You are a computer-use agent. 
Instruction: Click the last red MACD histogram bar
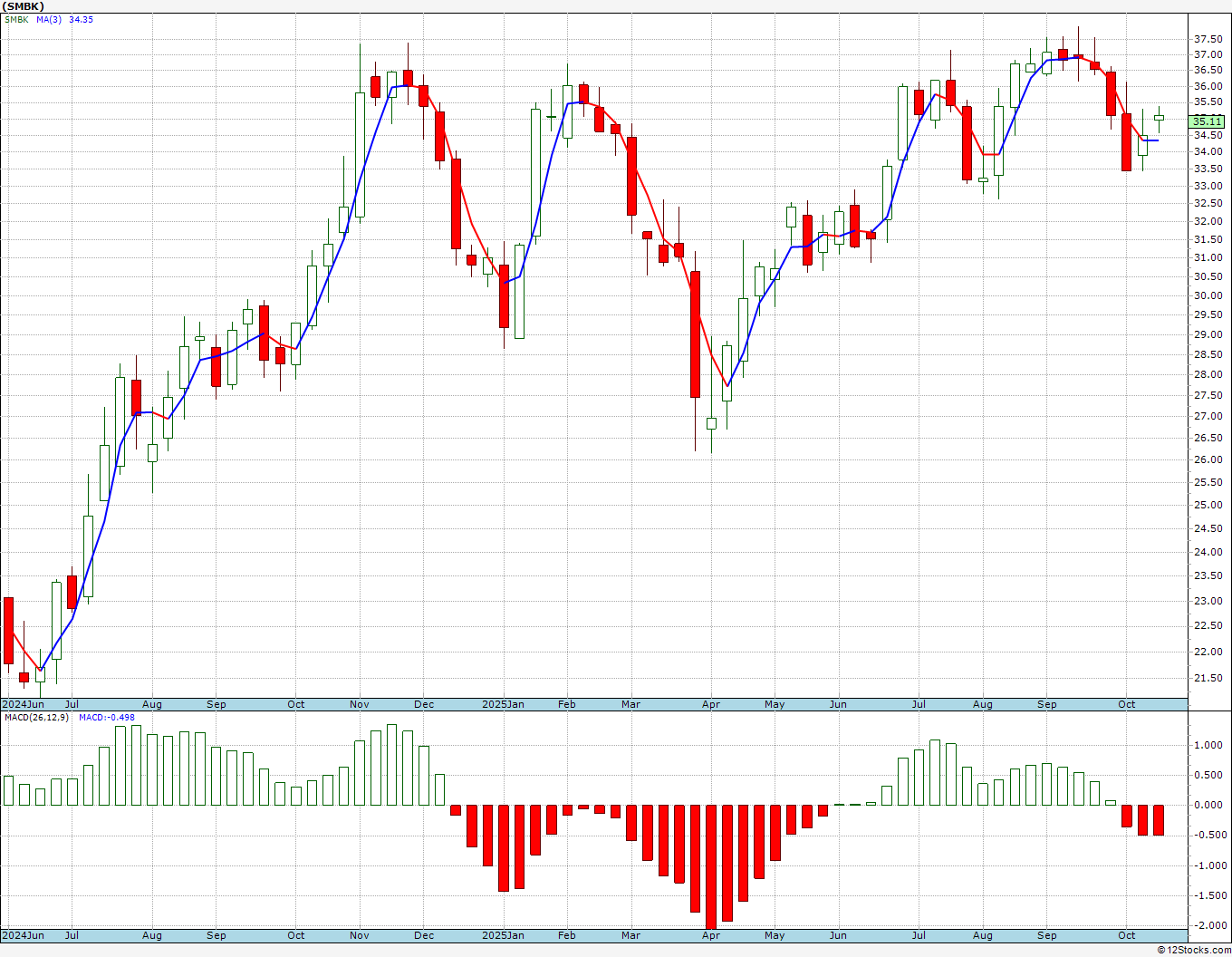tap(1159, 820)
